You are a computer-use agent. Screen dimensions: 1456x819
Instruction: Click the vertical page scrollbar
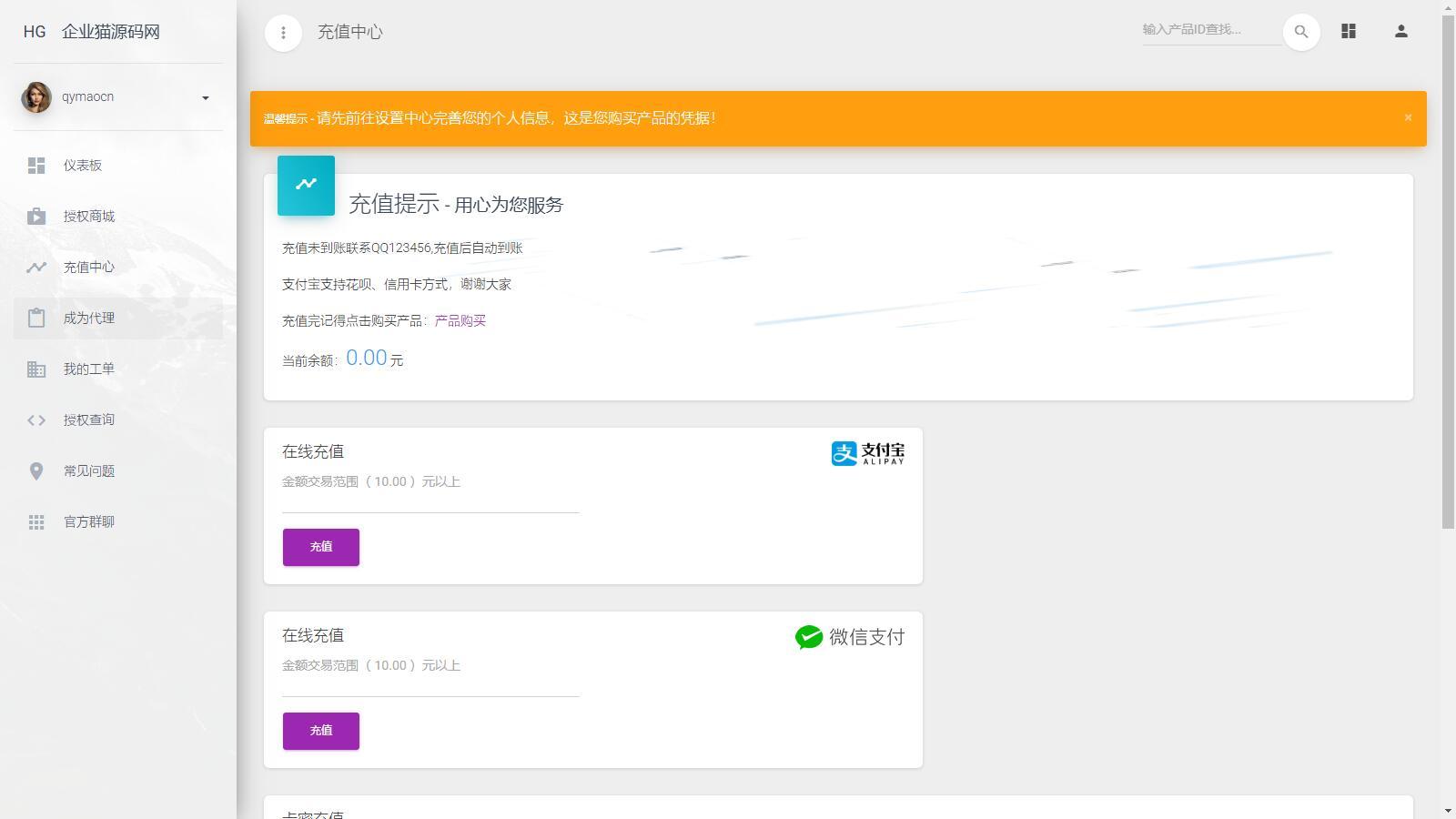(1449, 271)
